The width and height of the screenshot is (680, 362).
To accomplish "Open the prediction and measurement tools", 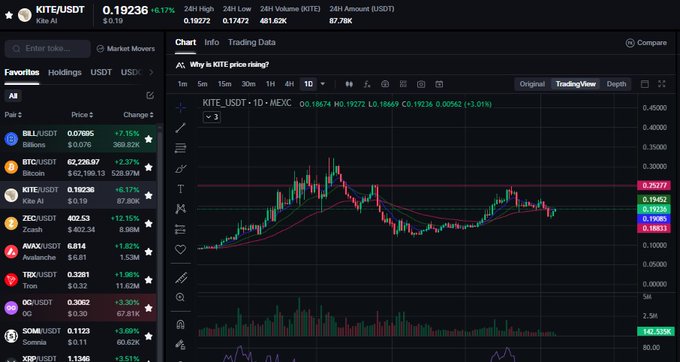I will pos(180,229).
